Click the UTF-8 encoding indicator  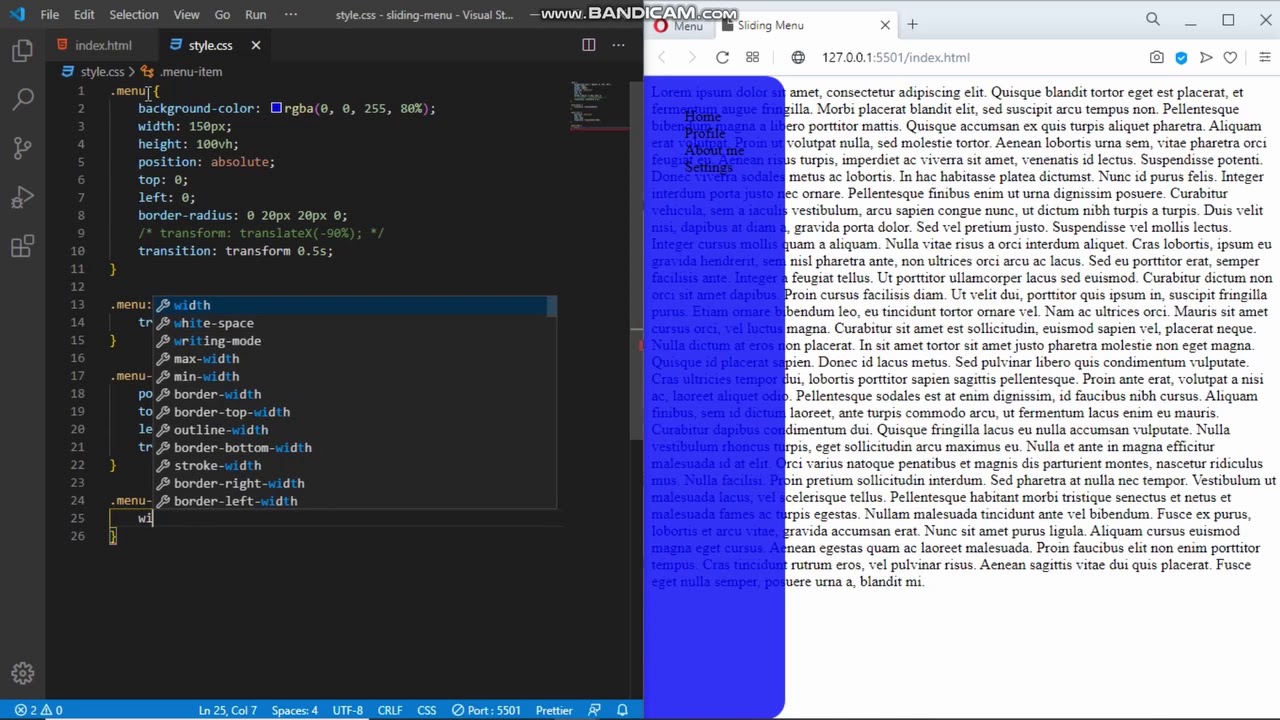[x=347, y=710]
